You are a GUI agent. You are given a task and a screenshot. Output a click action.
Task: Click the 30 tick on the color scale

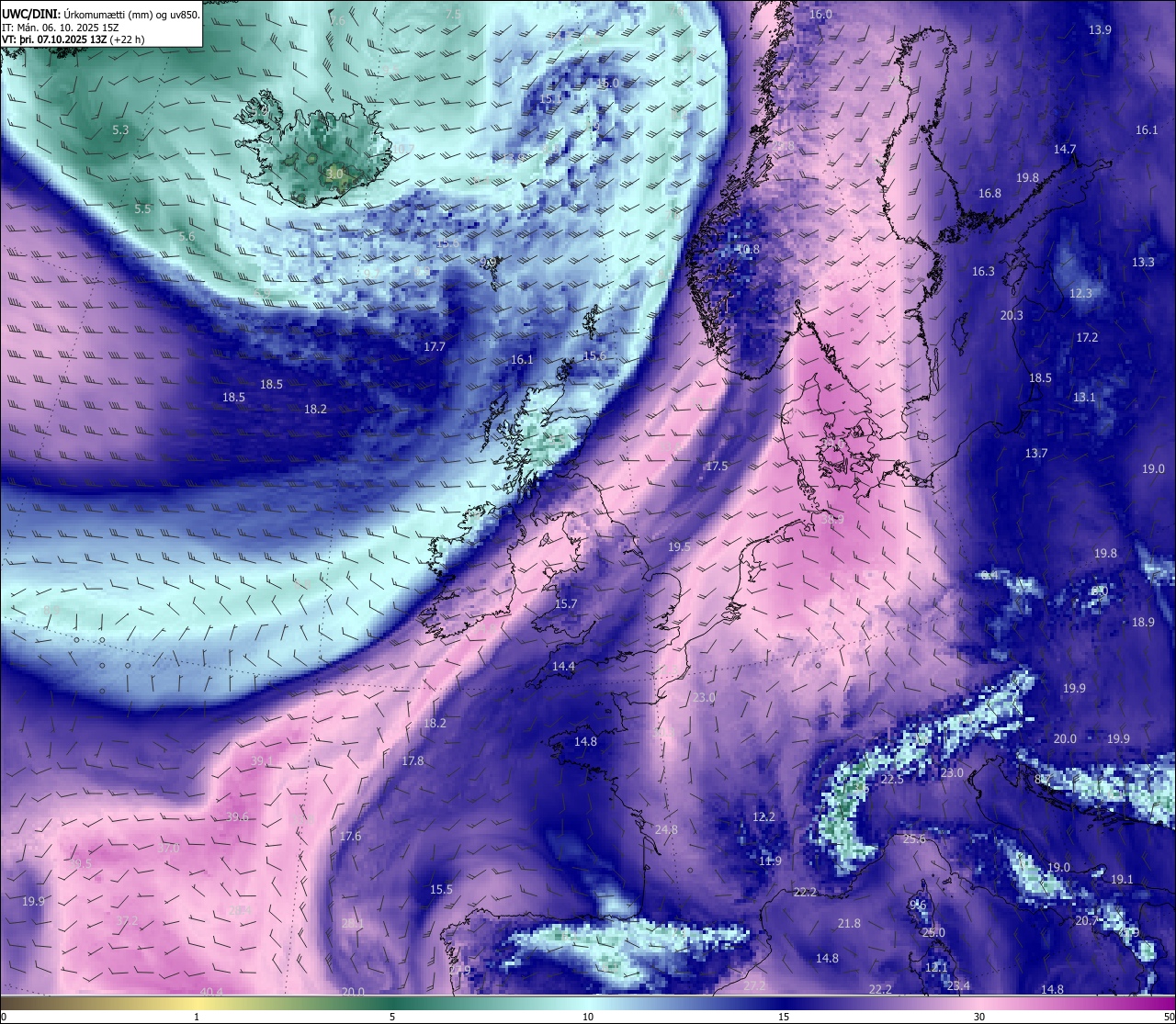click(x=979, y=1017)
